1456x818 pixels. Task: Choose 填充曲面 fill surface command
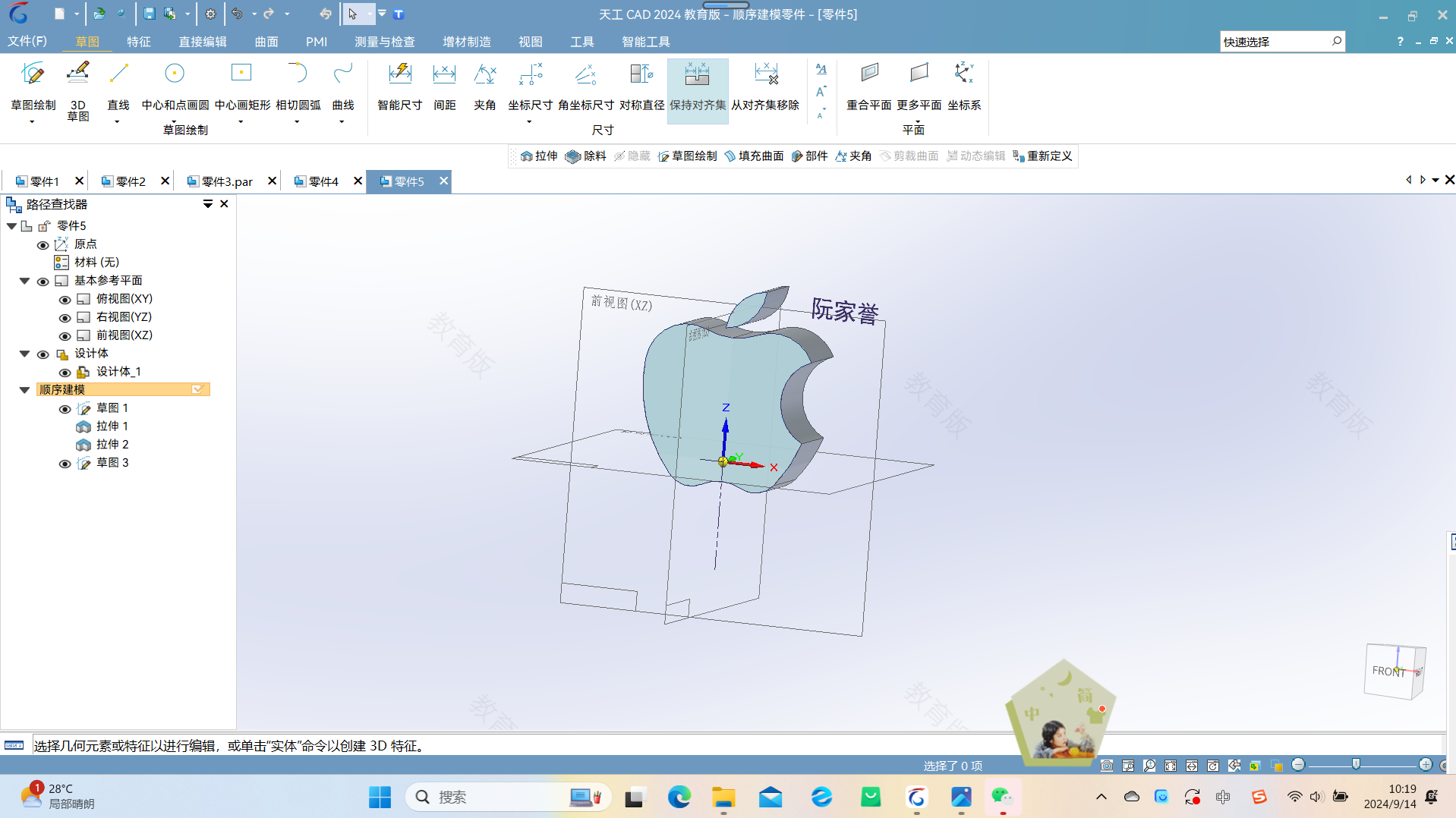click(x=754, y=156)
